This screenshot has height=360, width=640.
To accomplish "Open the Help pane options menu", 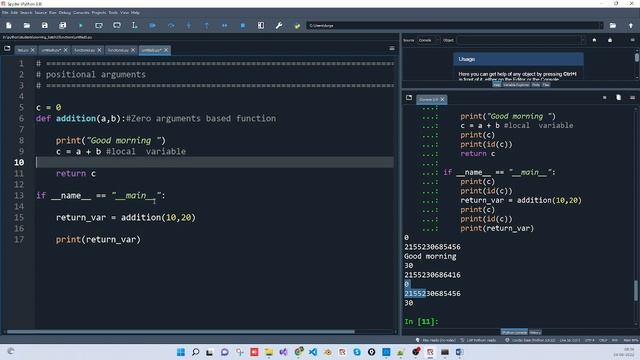I will click(x=632, y=40).
